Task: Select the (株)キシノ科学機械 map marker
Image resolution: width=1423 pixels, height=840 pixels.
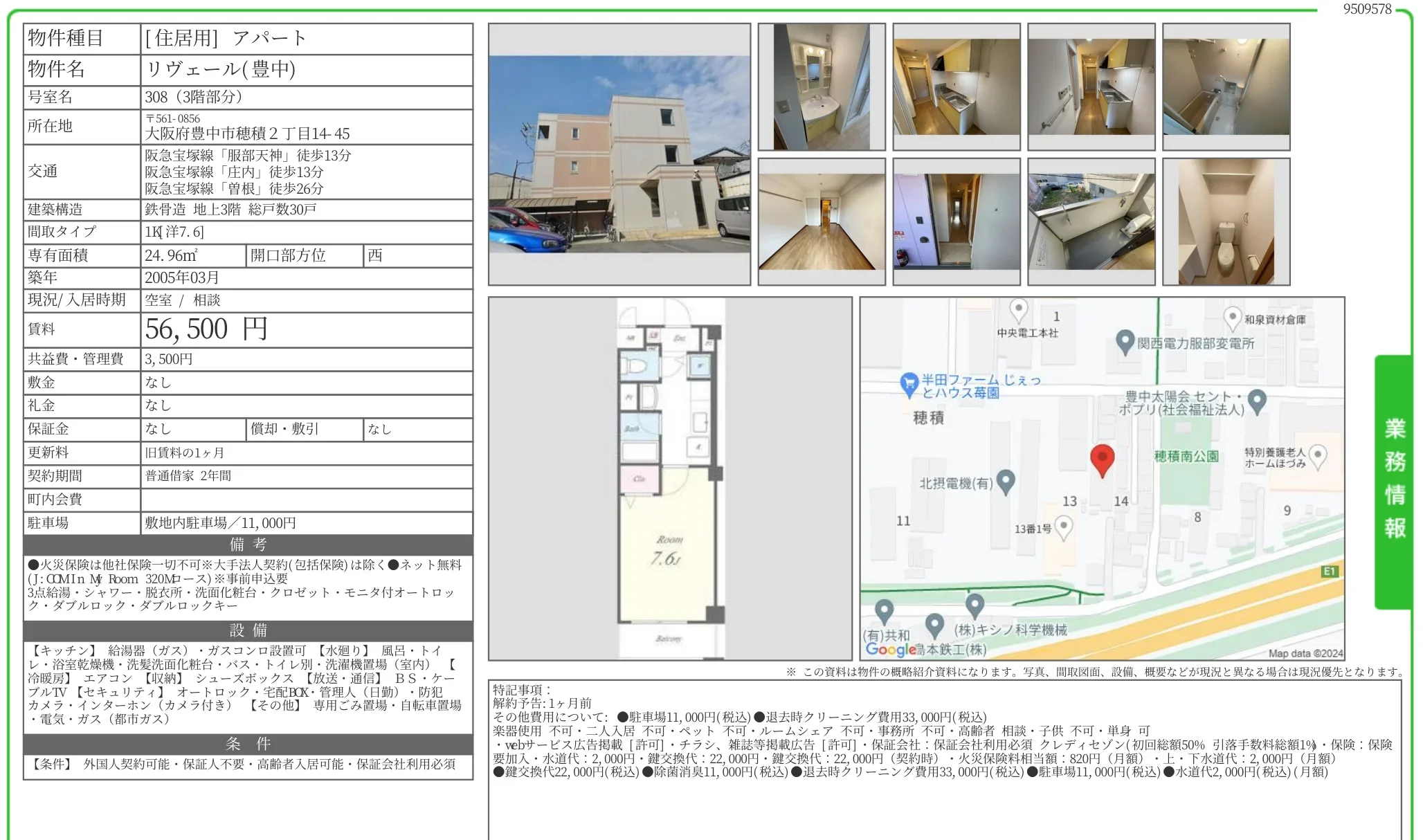Action: [975, 606]
